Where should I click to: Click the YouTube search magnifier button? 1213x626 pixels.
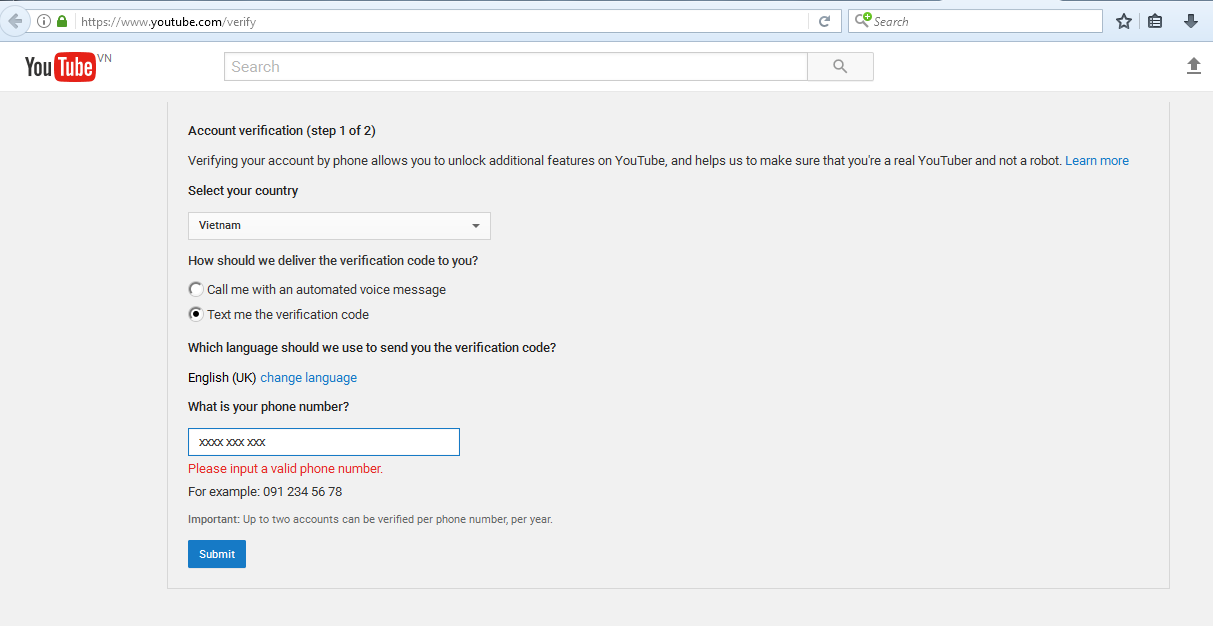[x=840, y=67]
